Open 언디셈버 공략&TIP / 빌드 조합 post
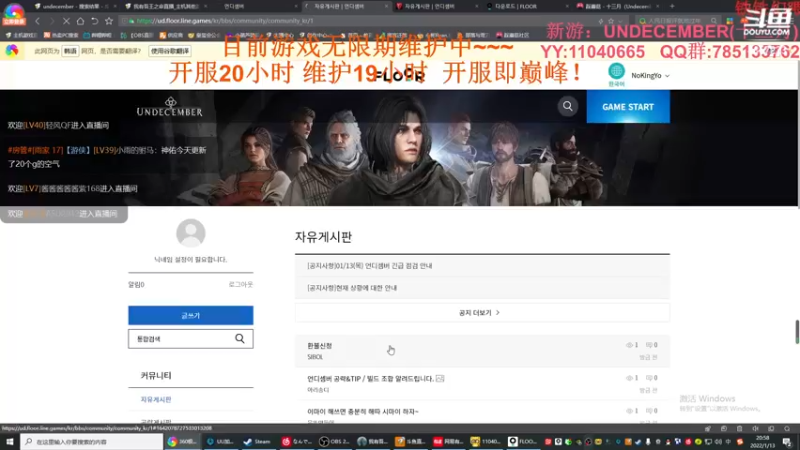Screen dimensions: 800x450 point(370,379)
